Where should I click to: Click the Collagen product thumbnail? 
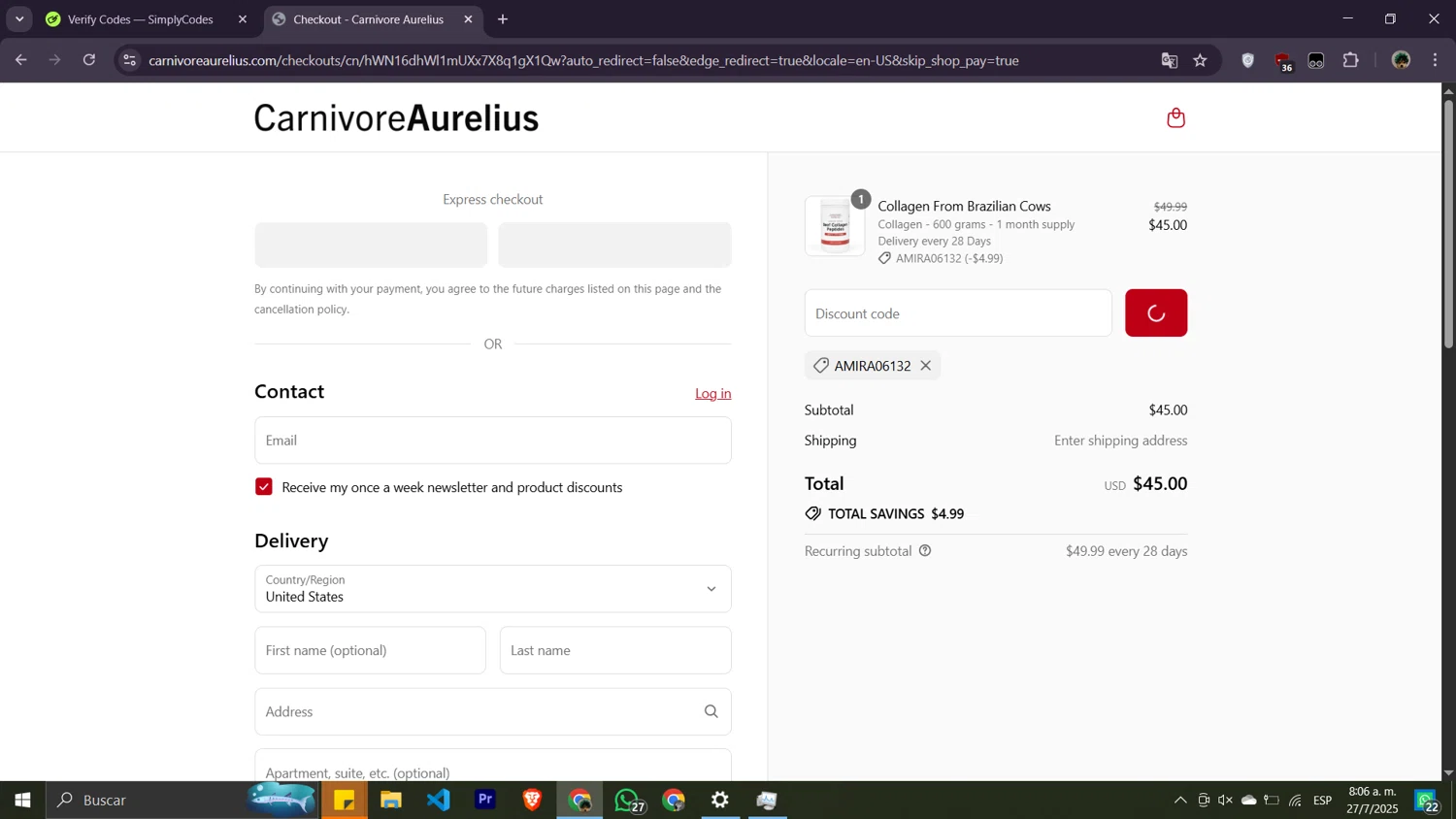pyautogui.click(x=835, y=226)
